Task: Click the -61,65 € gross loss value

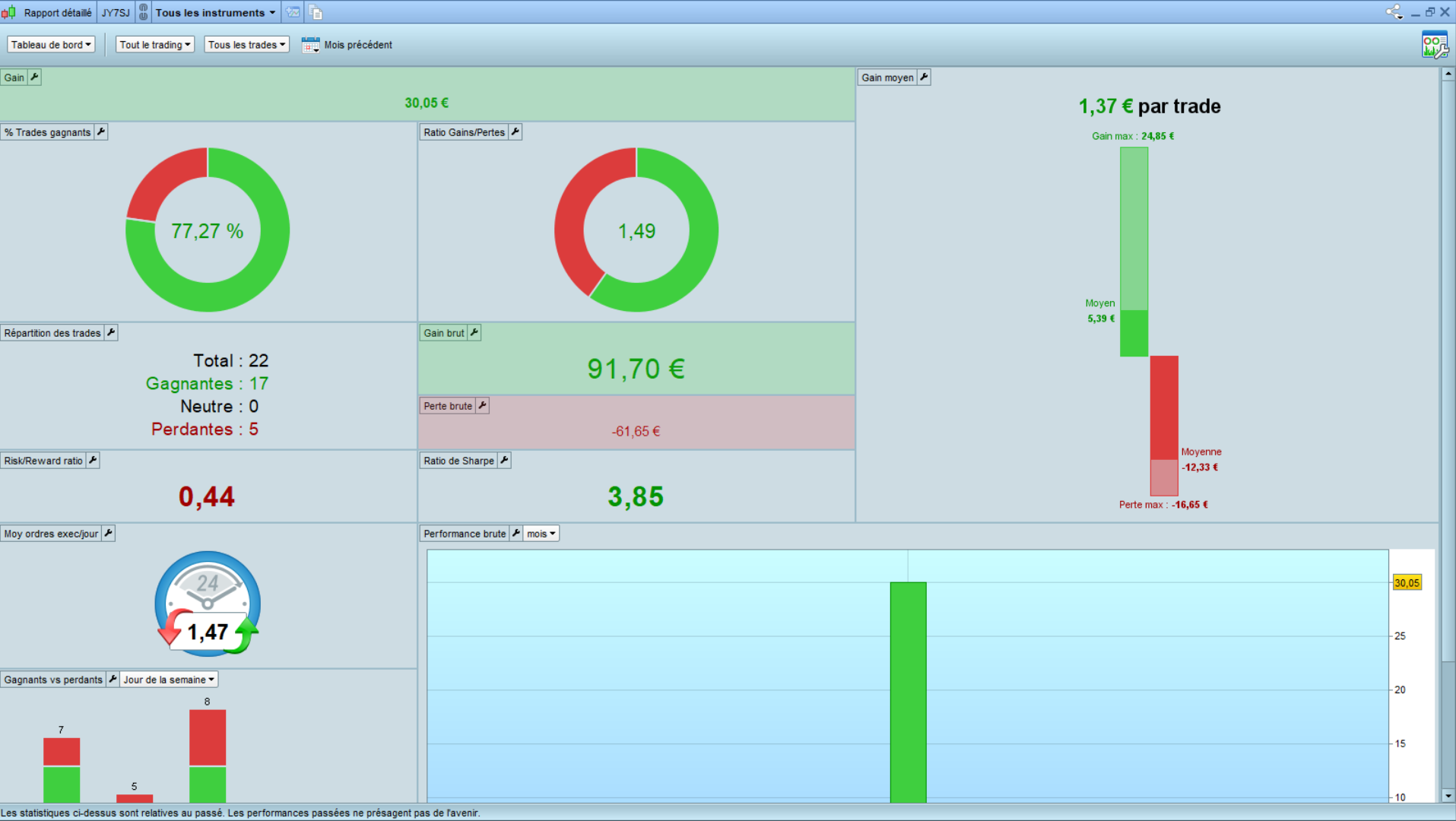Action: [x=636, y=431]
